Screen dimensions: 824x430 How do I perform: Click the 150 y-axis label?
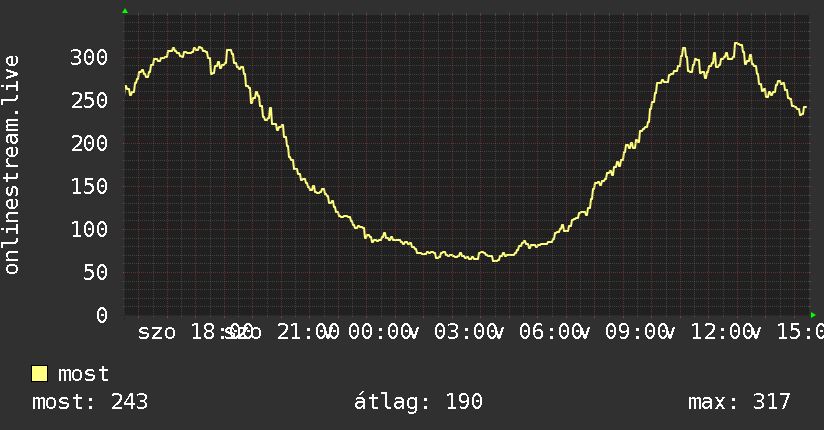tap(89, 186)
